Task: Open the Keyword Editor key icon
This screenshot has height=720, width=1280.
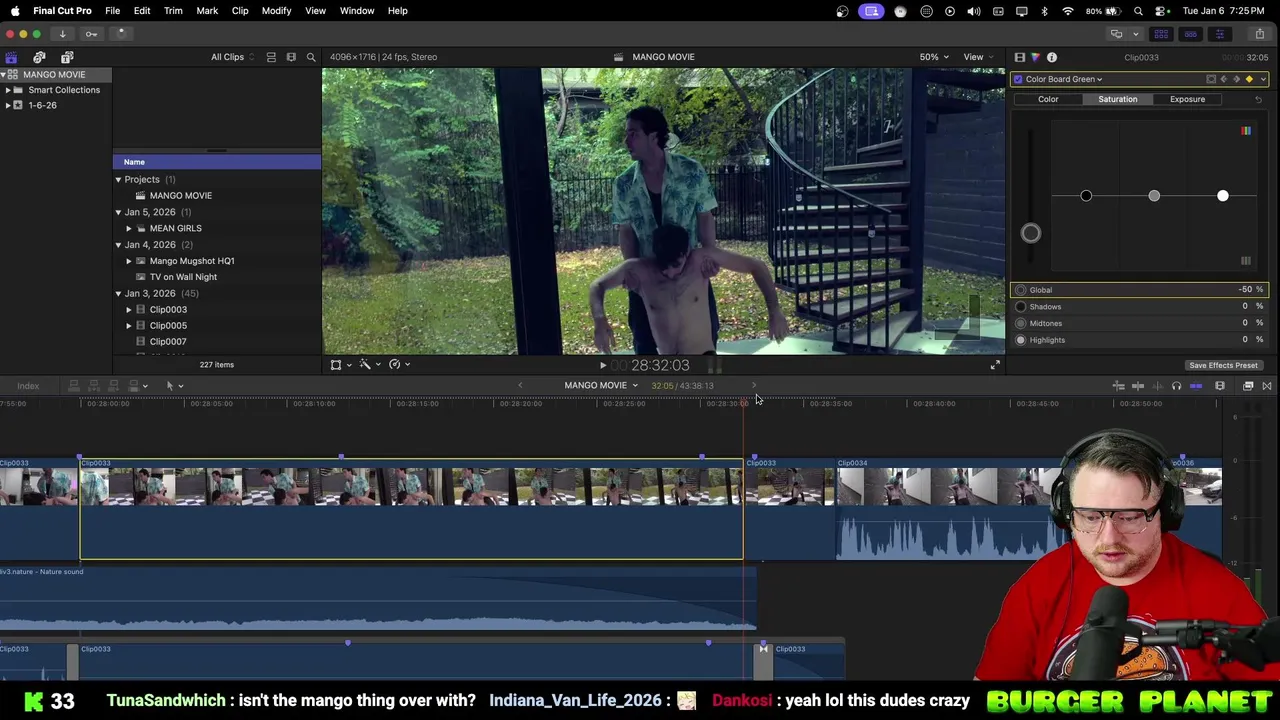Action: (91, 34)
